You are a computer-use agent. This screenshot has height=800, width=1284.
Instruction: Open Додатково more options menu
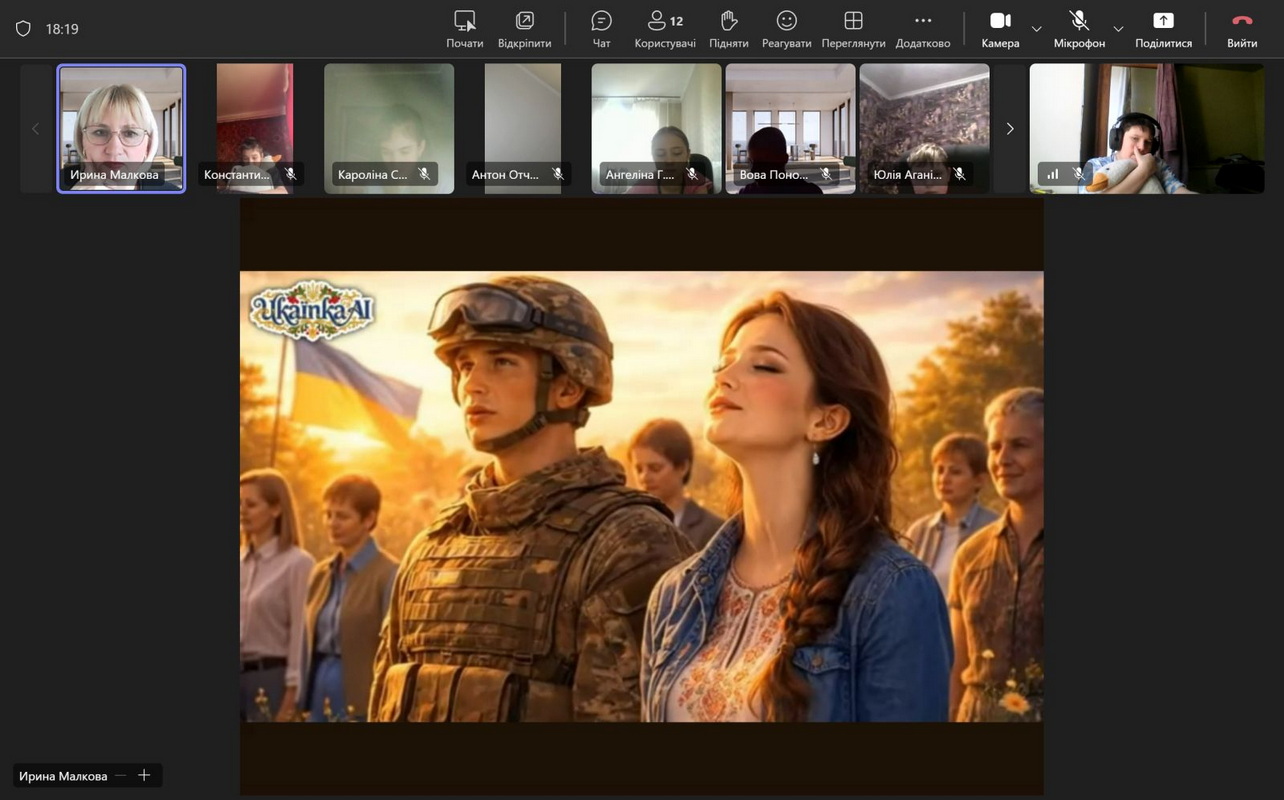coord(922,29)
